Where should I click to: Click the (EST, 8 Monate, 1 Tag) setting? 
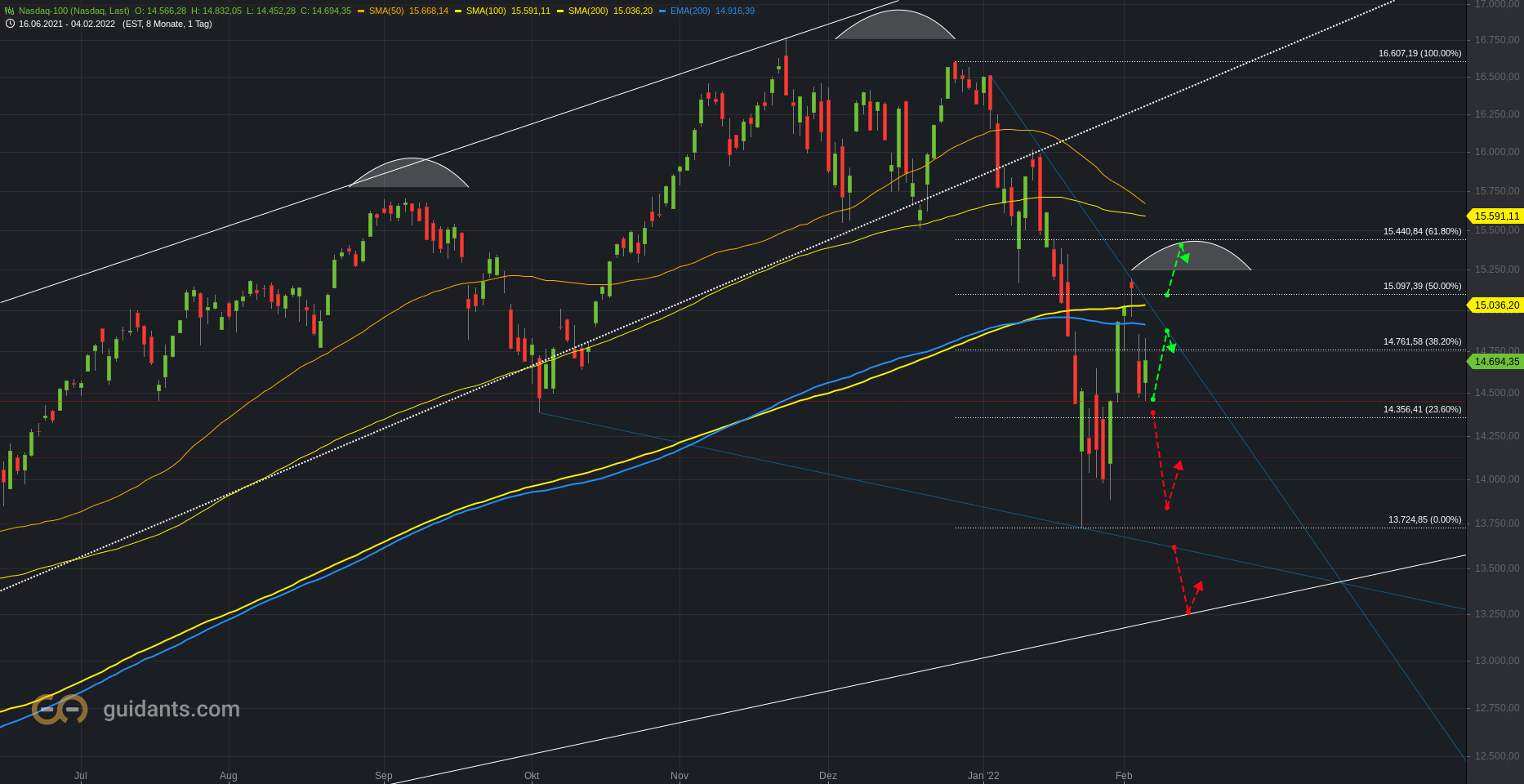pyautogui.click(x=167, y=24)
